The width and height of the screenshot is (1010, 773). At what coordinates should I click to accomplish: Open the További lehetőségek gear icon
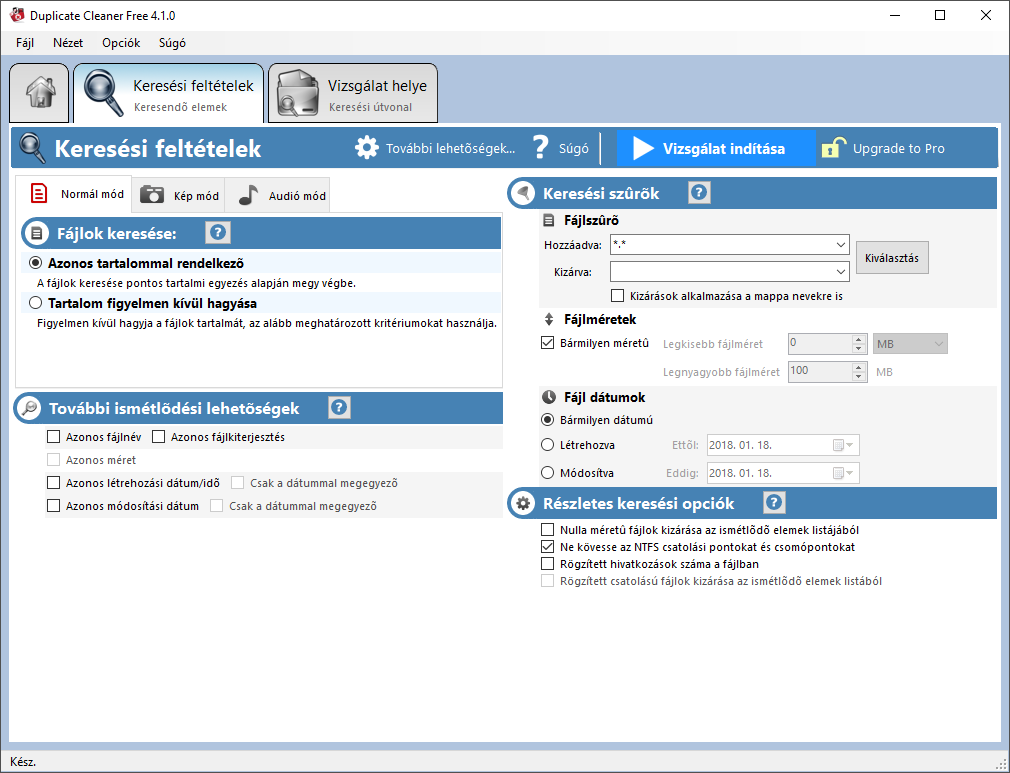click(367, 147)
